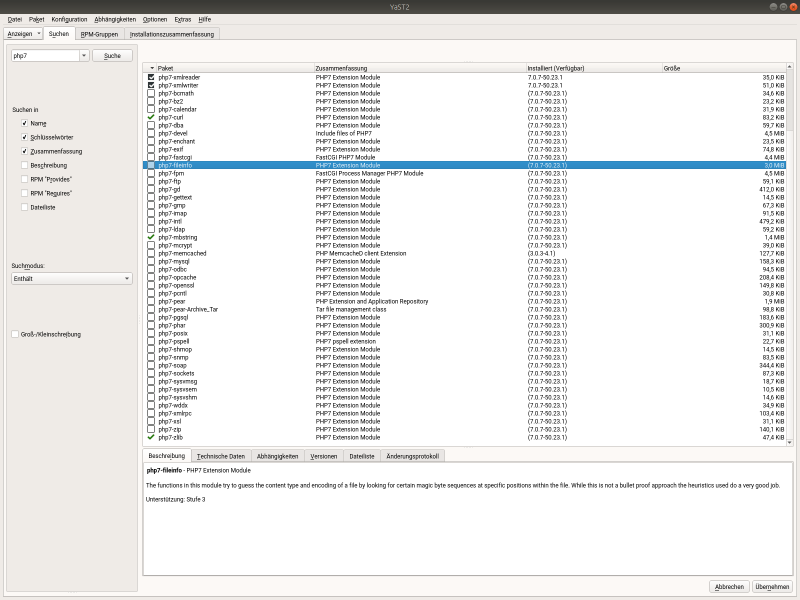Image resolution: width=800 pixels, height=600 pixels.
Task: Uncheck the Schlüsselwörter search option
Action: [x=24, y=137]
